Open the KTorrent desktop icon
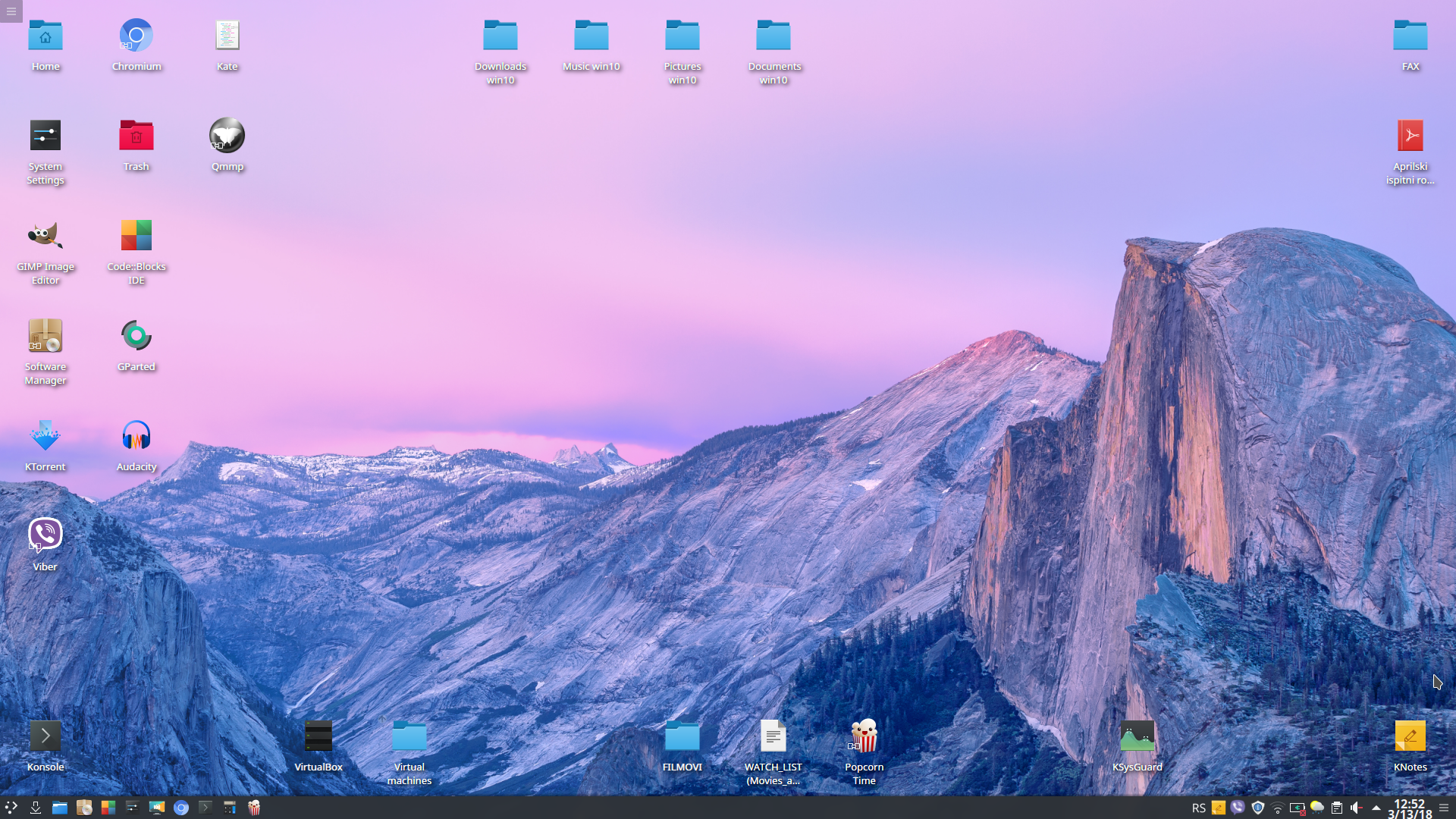This screenshot has width=1456, height=819. (x=45, y=437)
